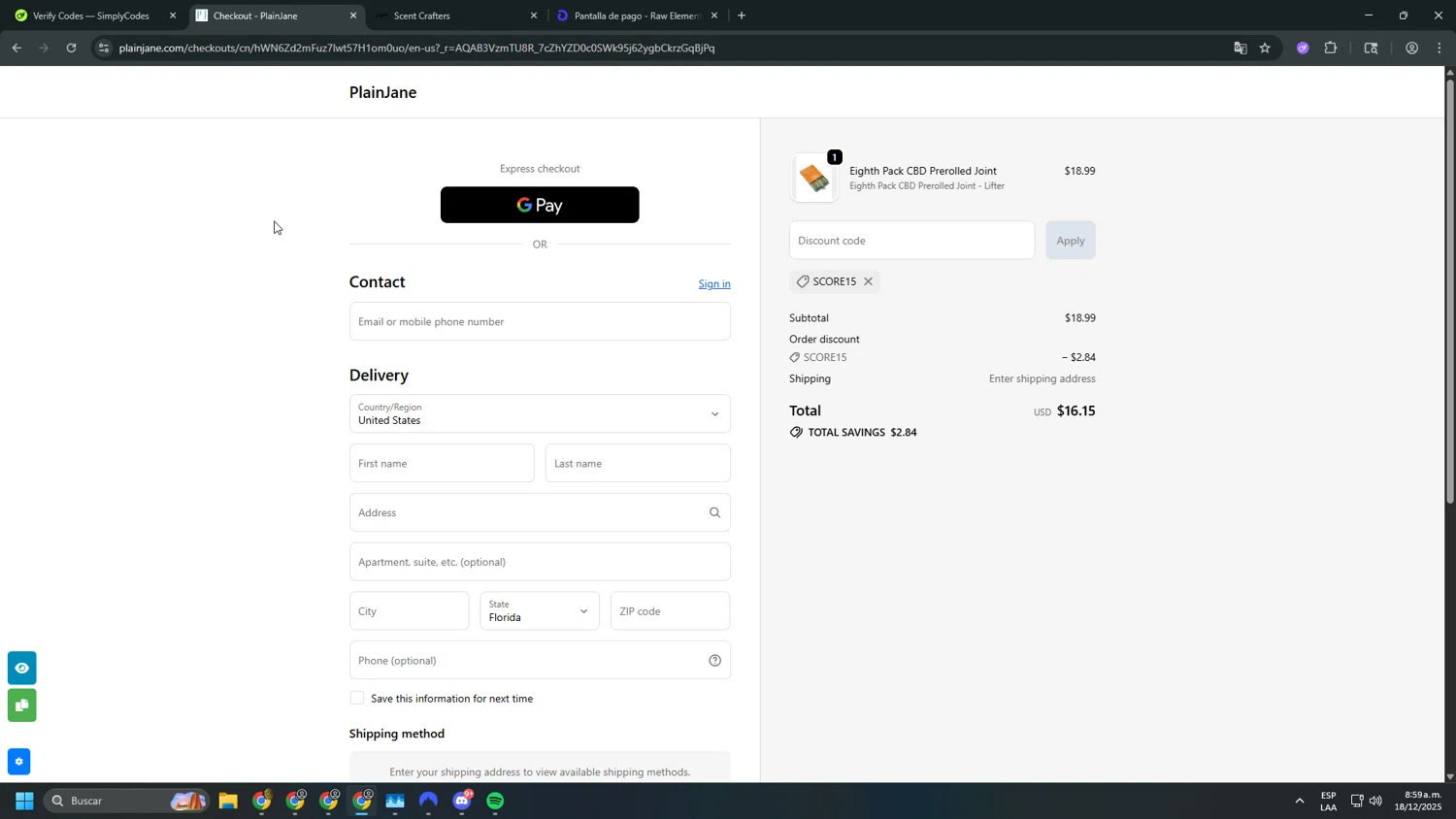The width and height of the screenshot is (1456, 819).
Task: Switch to the Pantalla de pago tab
Action: pos(638,16)
